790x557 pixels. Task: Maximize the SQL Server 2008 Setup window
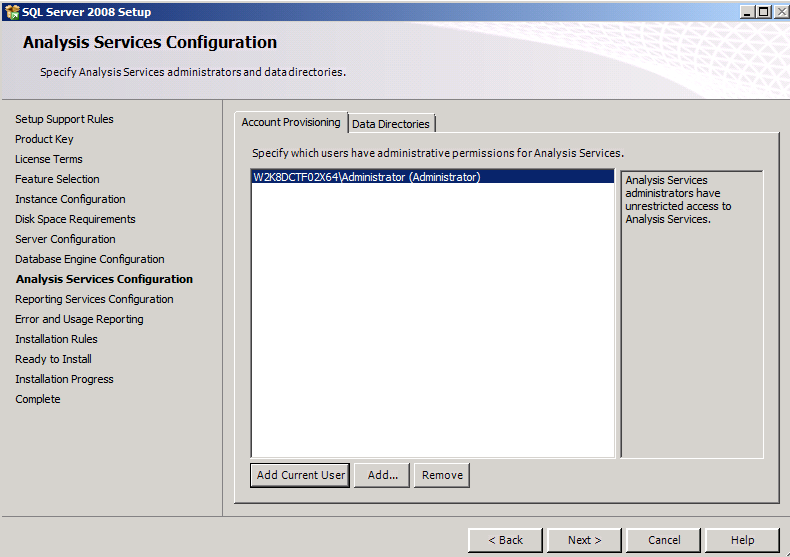pyautogui.click(x=764, y=12)
